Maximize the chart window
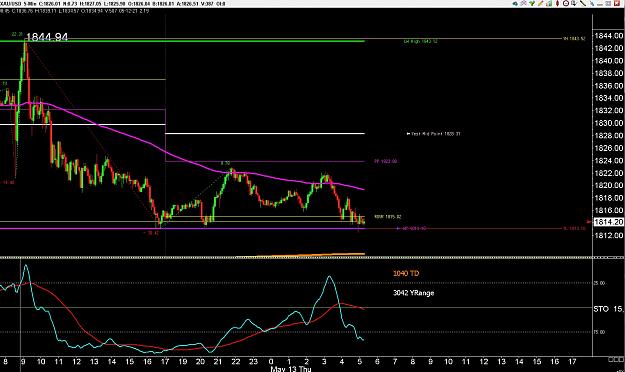 point(608,4)
